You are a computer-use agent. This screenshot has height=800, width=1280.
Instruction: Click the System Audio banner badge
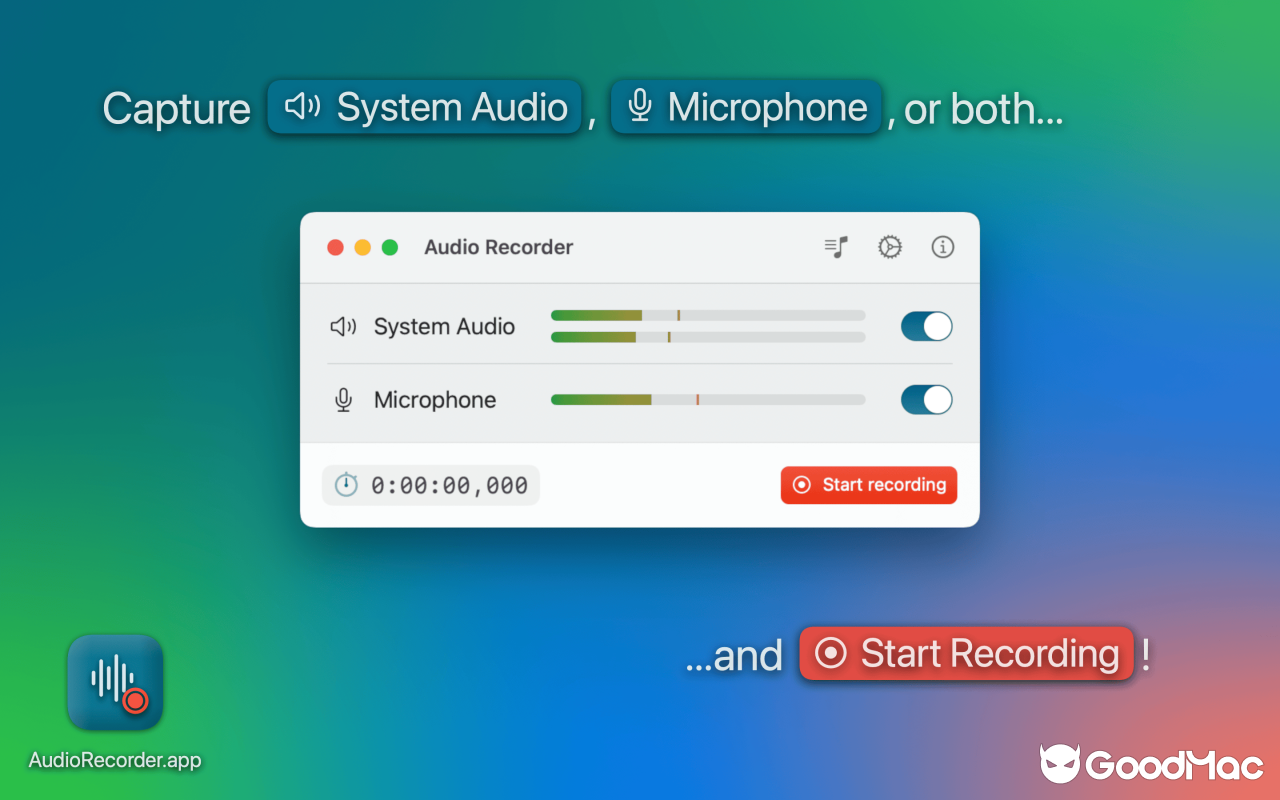tap(424, 107)
